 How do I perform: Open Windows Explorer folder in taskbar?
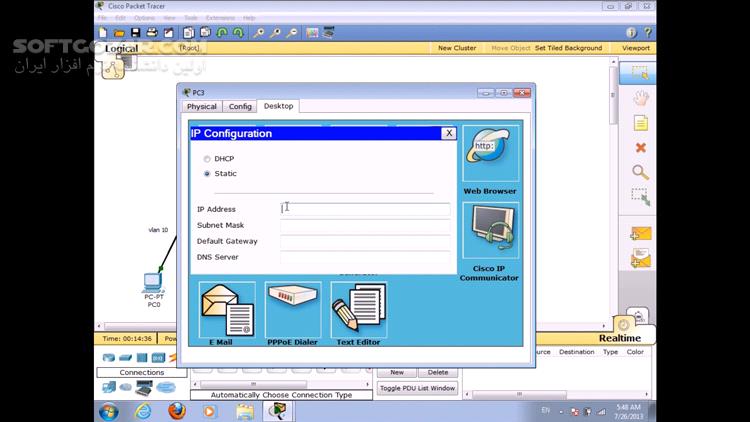click(x=244, y=411)
